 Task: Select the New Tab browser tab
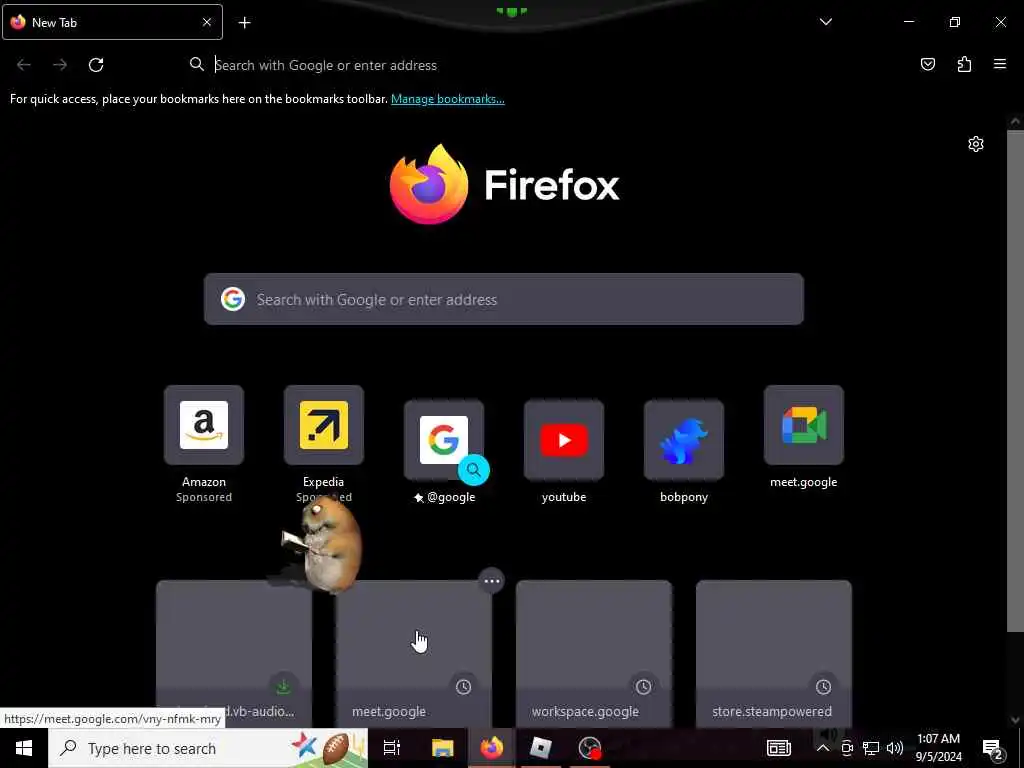pyautogui.click(x=112, y=22)
